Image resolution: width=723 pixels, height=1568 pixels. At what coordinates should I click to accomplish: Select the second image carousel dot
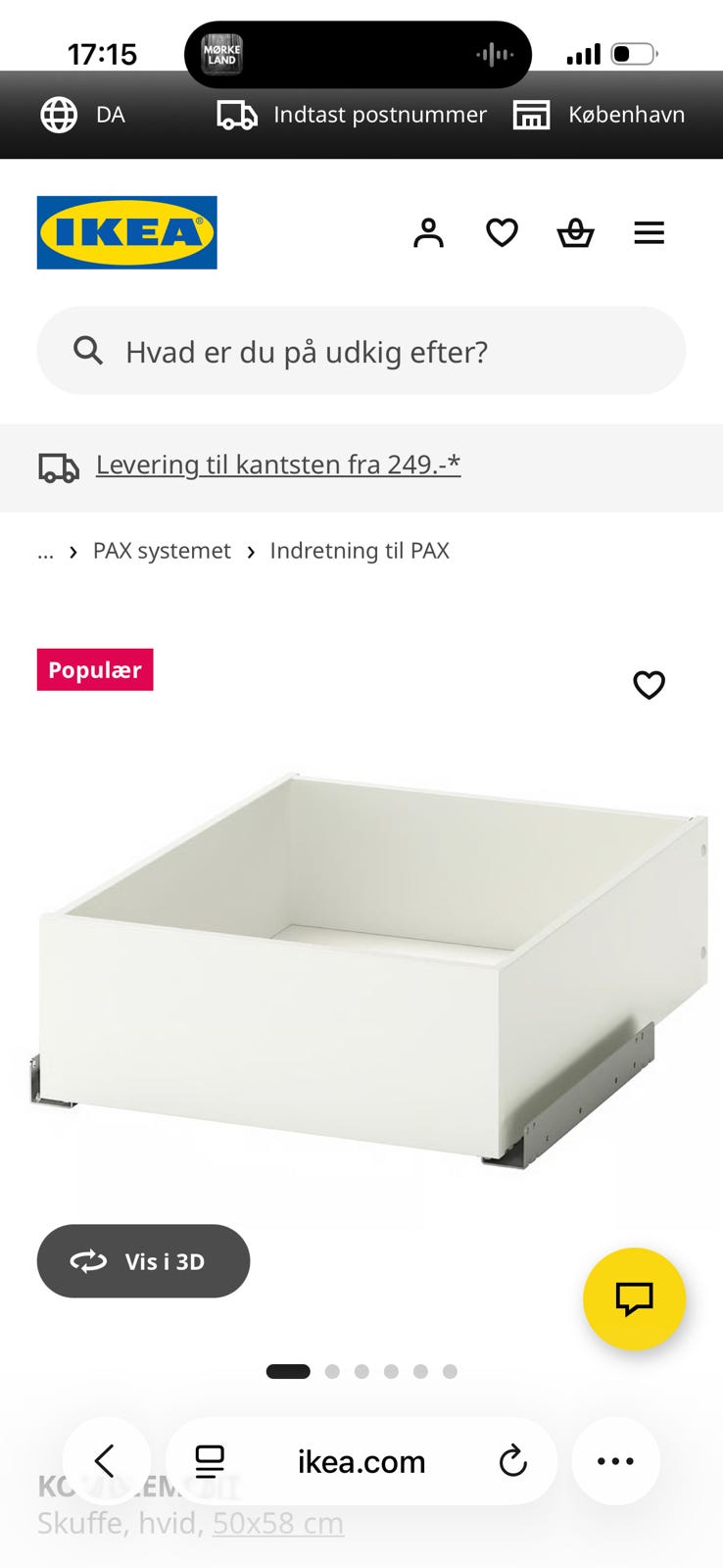[332, 1371]
